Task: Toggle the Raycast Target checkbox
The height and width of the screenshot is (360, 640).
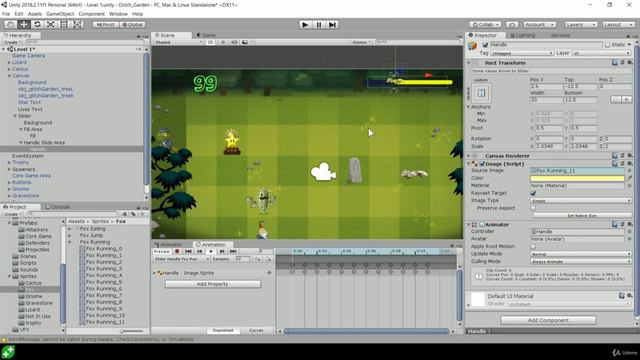Action: point(533,193)
